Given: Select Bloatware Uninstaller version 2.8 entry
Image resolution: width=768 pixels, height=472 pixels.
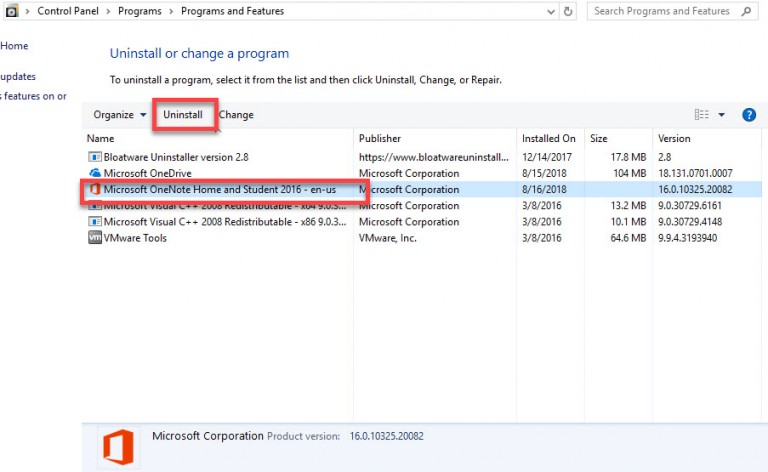Looking at the screenshot, I should pos(176,157).
